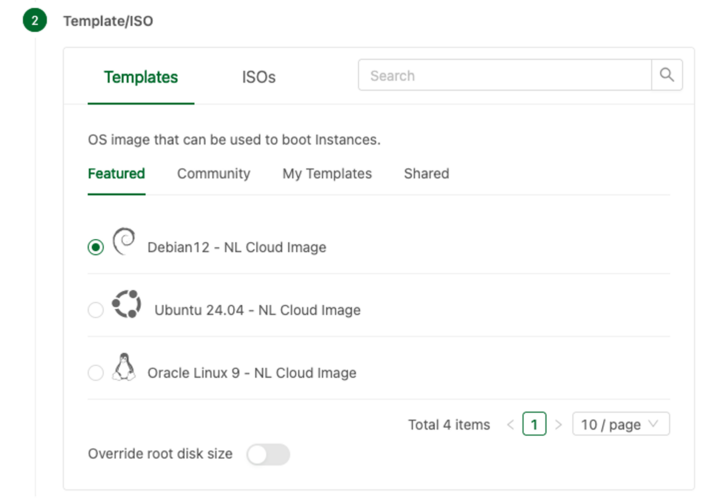Enable Override root disk size switch
716x500 pixels.
tap(268, 454)
